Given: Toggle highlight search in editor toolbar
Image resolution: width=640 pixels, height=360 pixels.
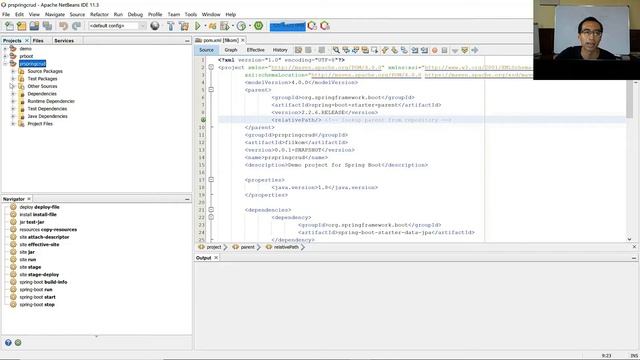Looking at the screenshot, I should [x=365, y=50].
